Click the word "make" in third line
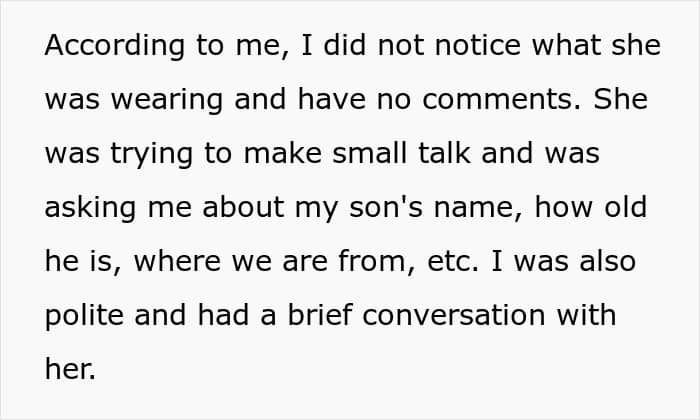This screenshot has height=420, width=700. [283, 153]
